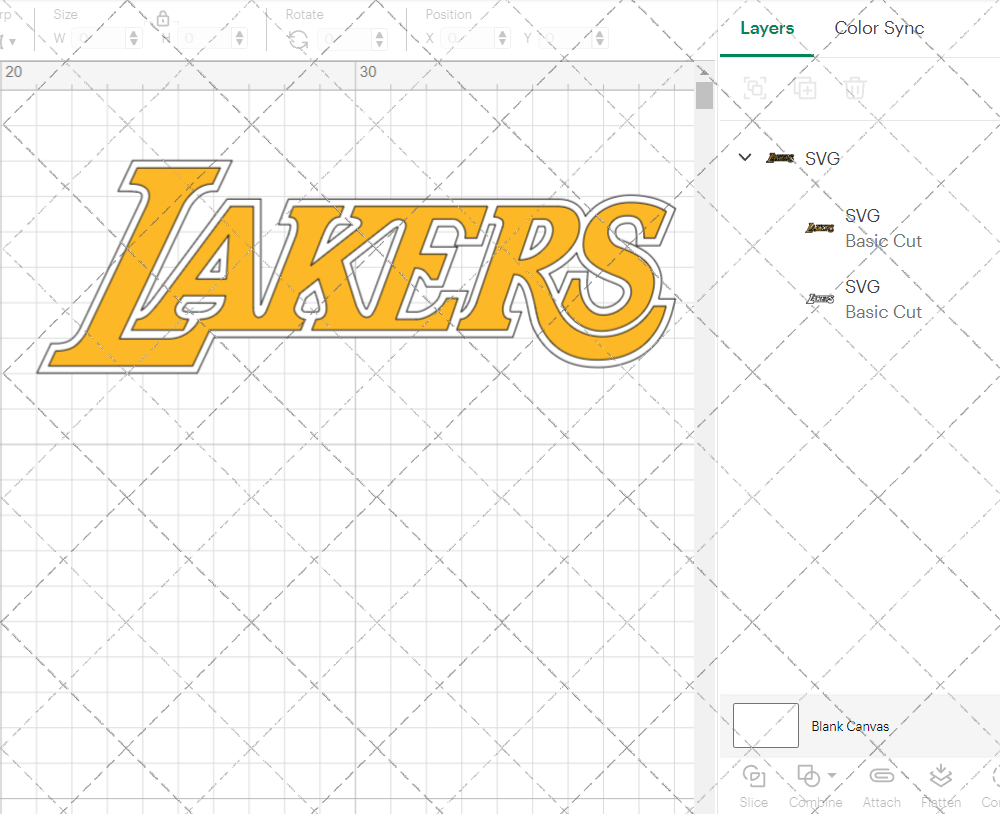Click the Delete layer trash icon
Viewport: 1000px width, 814px height.
[855, 89]
